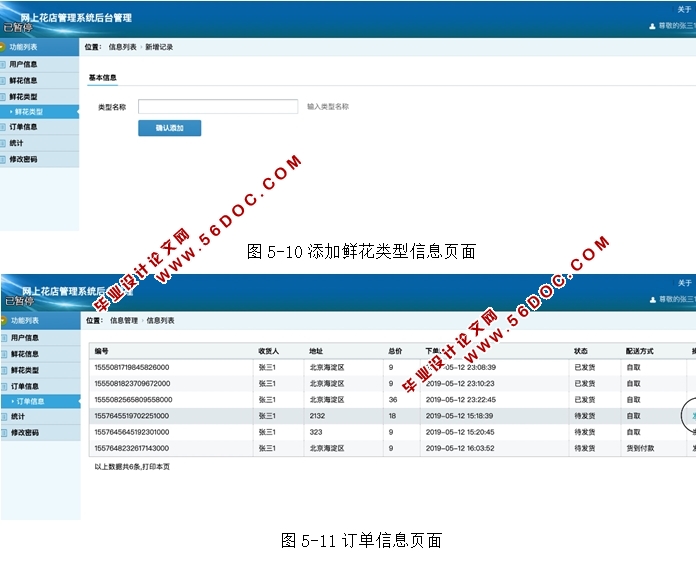The width and height of the screenshot is (696, 564).
Task: Click the 鲜花类型 icon in the order list page sidebar
Action: [x=4, y=370]
